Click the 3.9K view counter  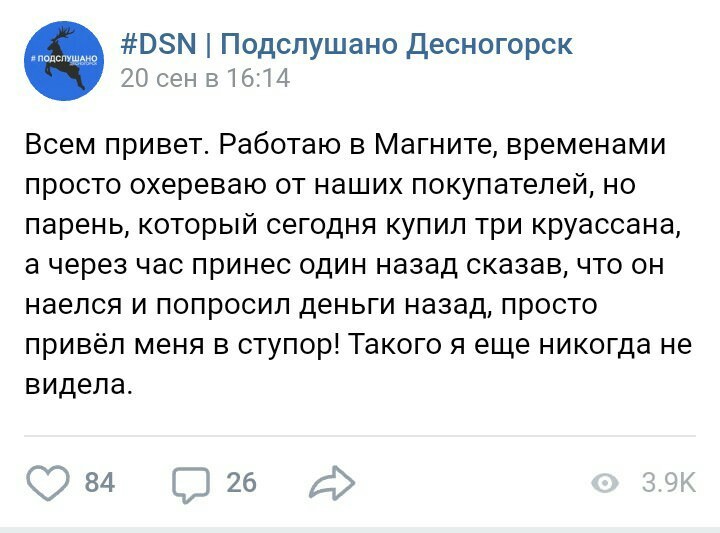pyautogui.click(x=667, y=484)
